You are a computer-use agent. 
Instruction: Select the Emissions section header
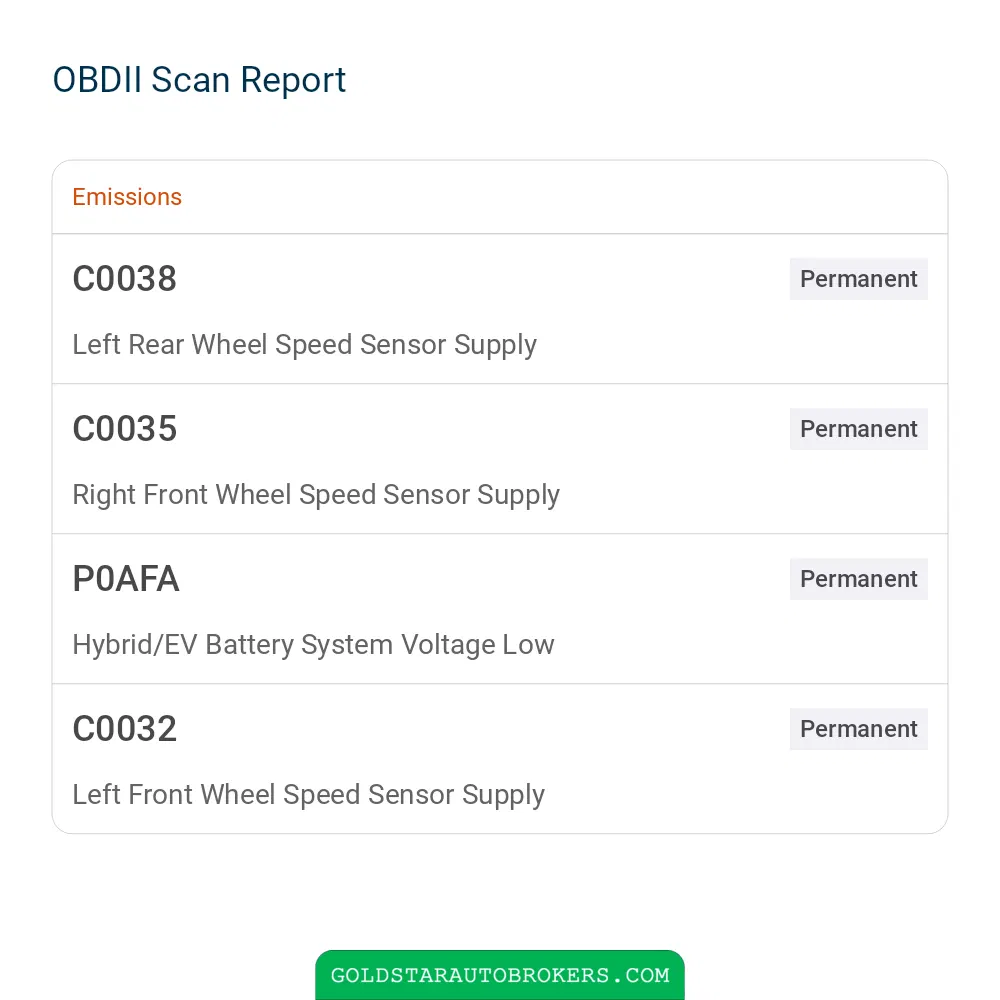pos(127,197)
